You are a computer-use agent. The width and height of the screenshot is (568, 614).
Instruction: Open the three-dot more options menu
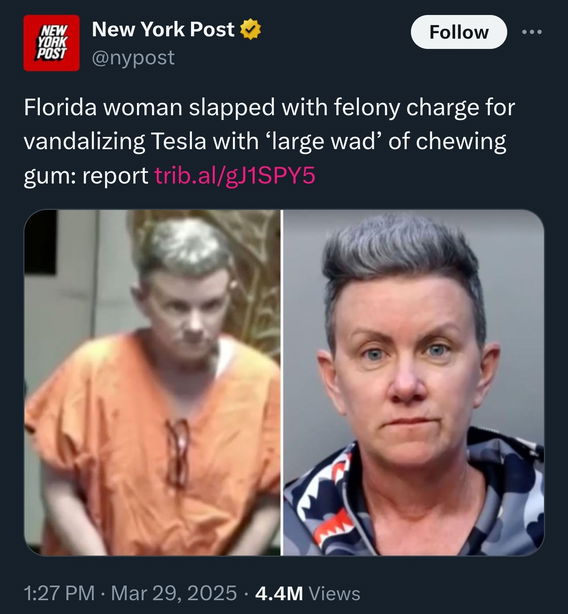(x=532, y=32)
